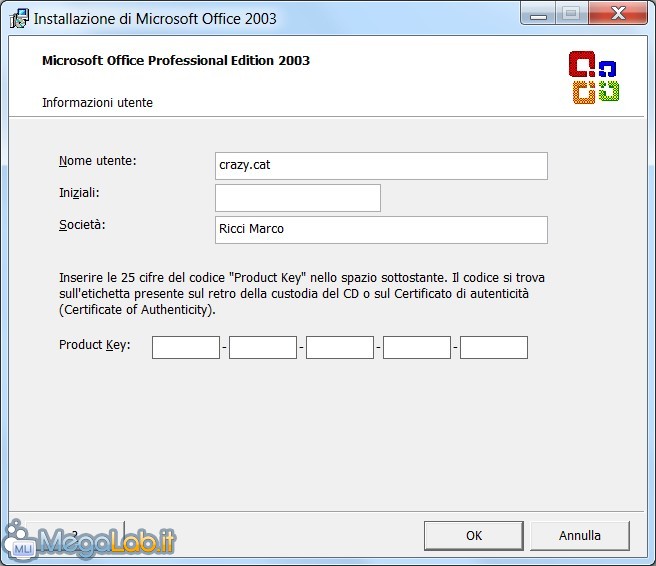The height and width of the screenshot is (566, 656).
Task: Click the Product Key instruction paragraph
Action: [302, 294]
